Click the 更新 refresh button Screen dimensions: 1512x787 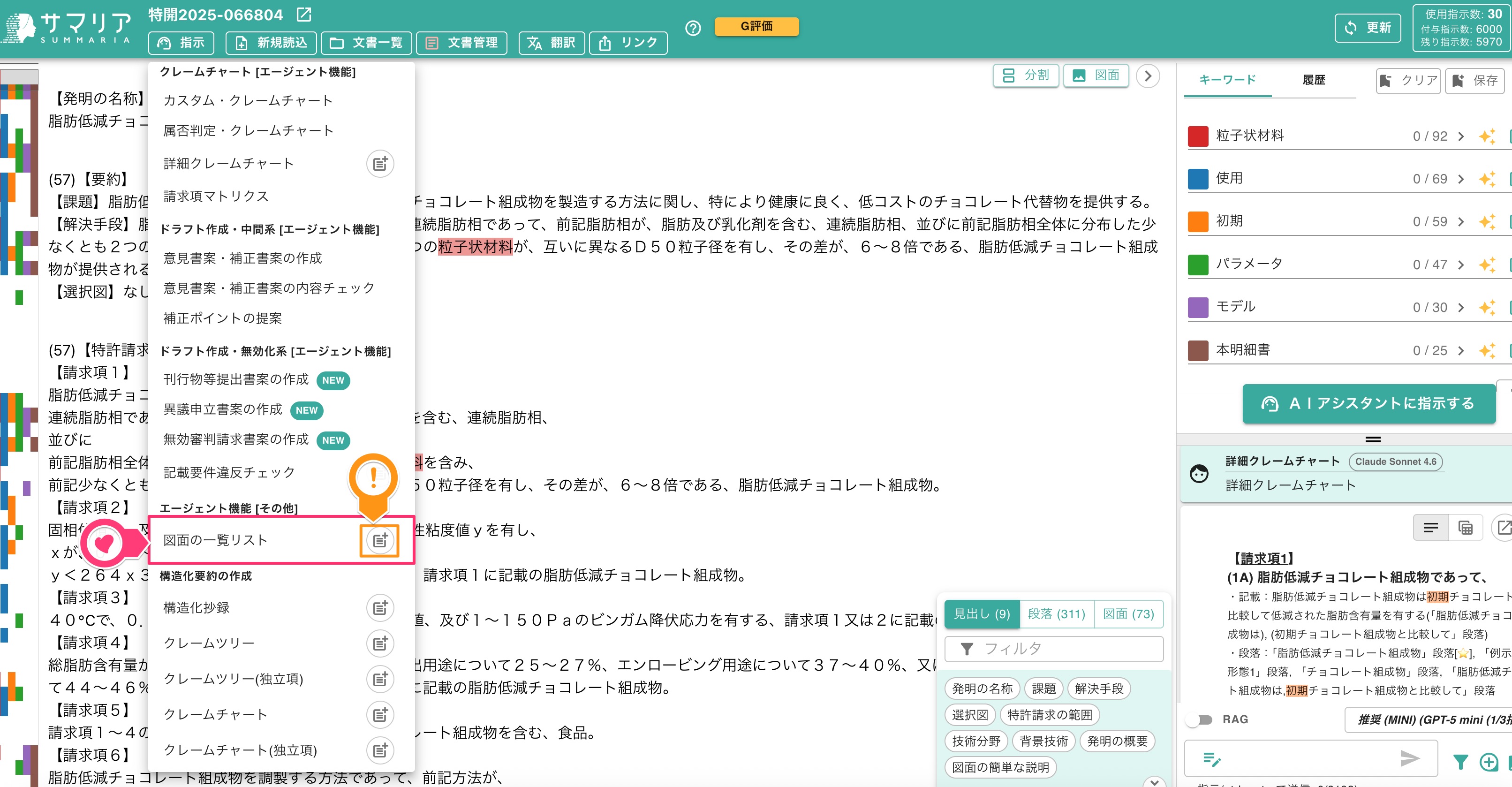[1368, 28]
